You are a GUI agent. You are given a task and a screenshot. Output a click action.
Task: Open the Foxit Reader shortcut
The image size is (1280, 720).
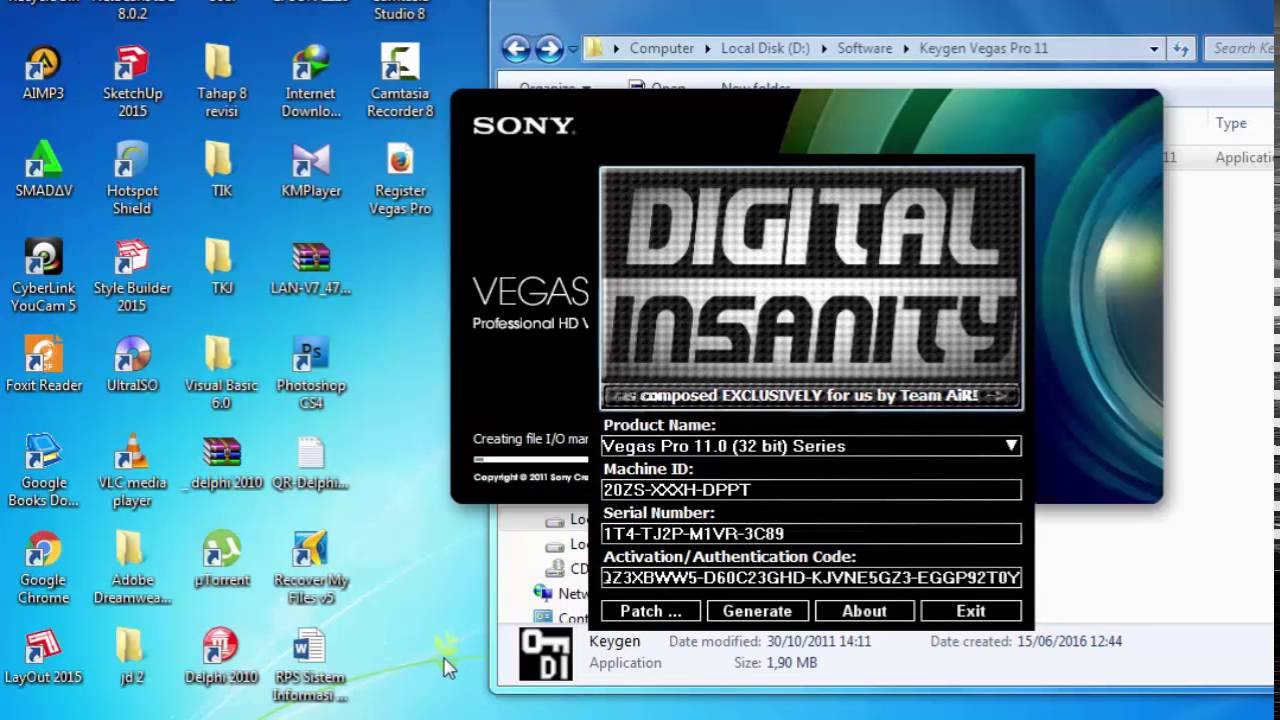43,364
